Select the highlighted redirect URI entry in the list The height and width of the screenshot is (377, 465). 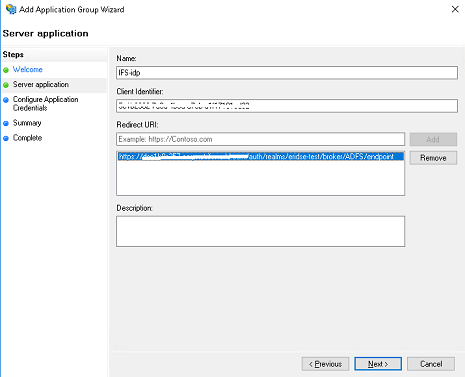[261, 156]
